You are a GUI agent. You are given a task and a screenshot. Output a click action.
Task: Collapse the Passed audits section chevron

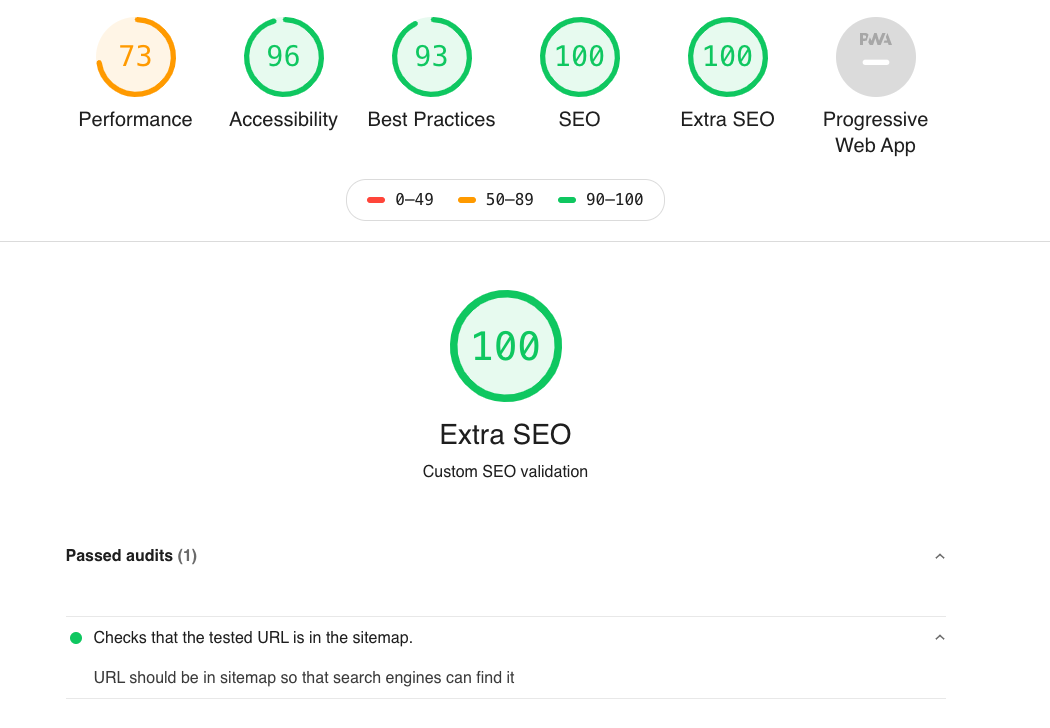[x=939, y=556]
